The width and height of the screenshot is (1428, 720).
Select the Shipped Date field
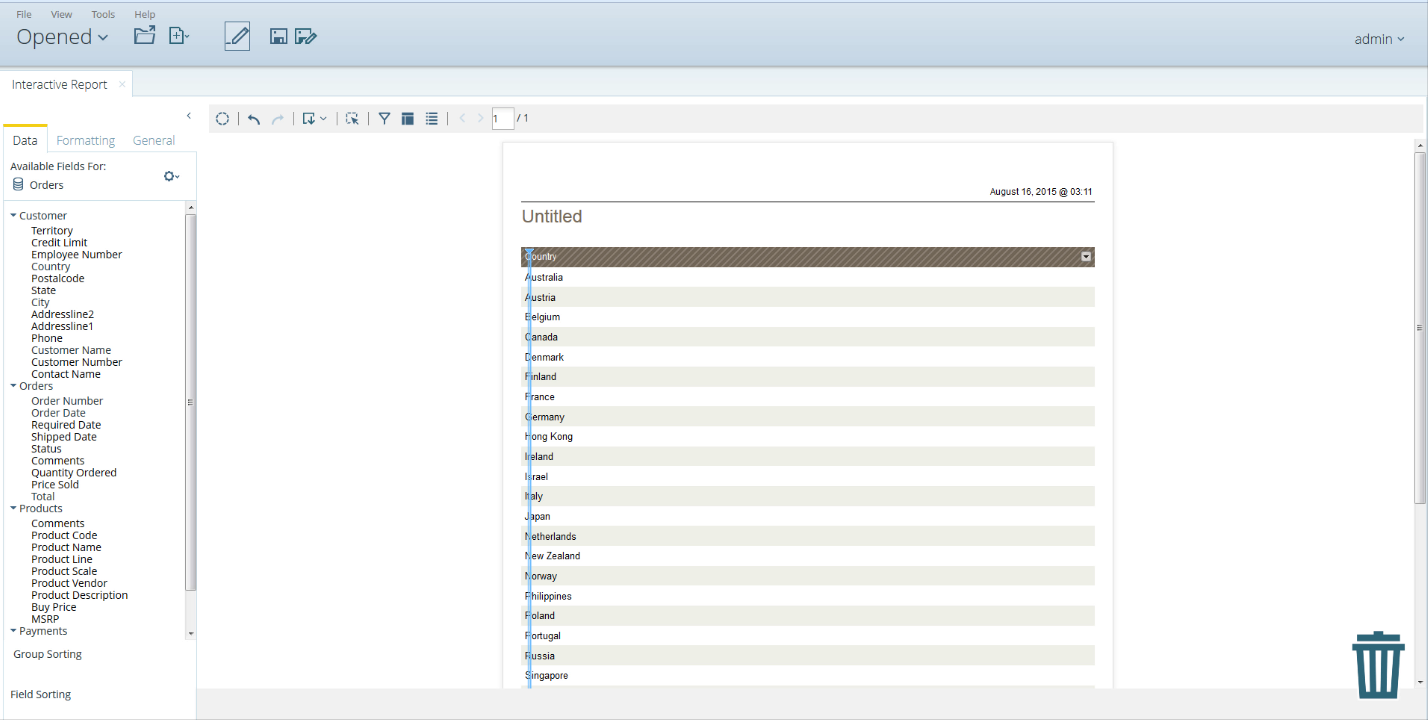click(64, 437)
